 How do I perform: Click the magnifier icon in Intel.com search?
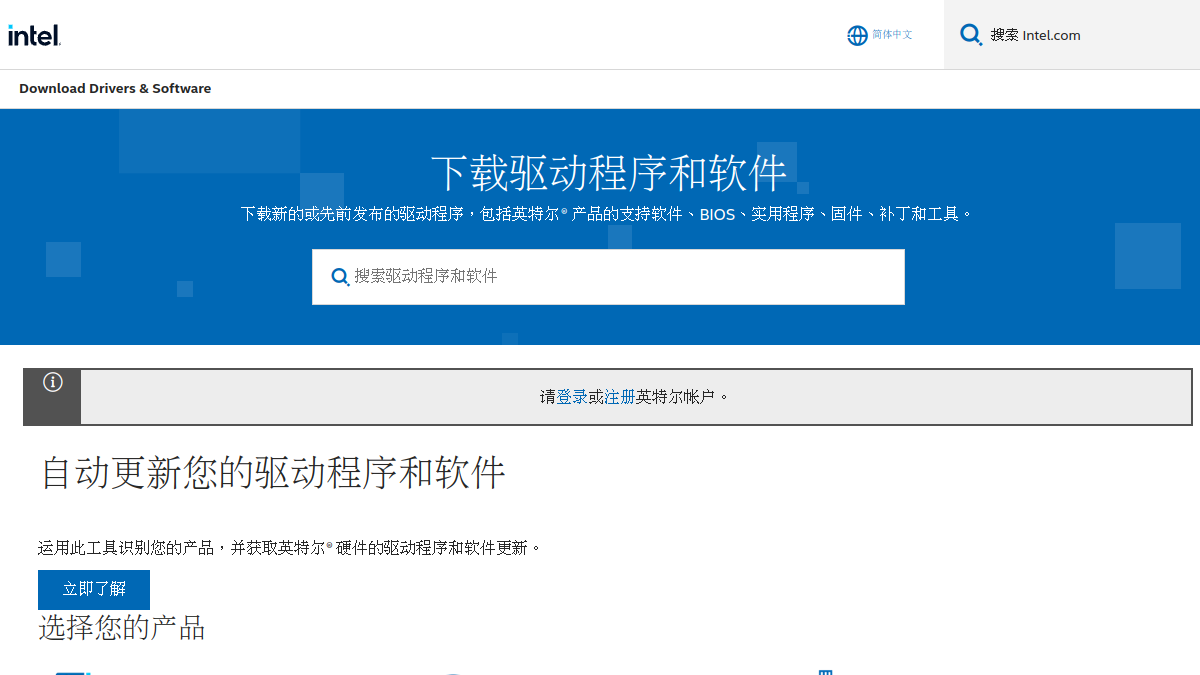(971, 35)
